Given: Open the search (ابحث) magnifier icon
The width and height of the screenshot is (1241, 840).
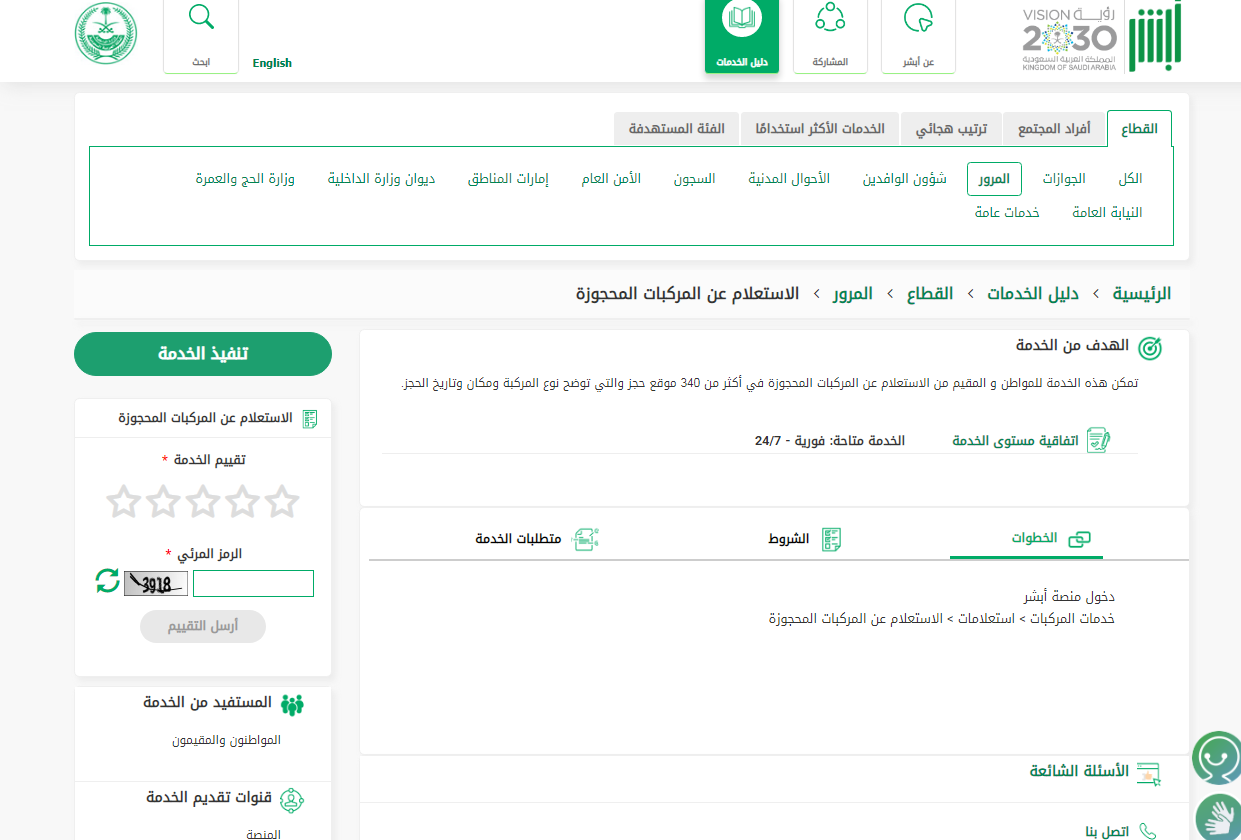Looking at the screenshot, I should point(201,18).
